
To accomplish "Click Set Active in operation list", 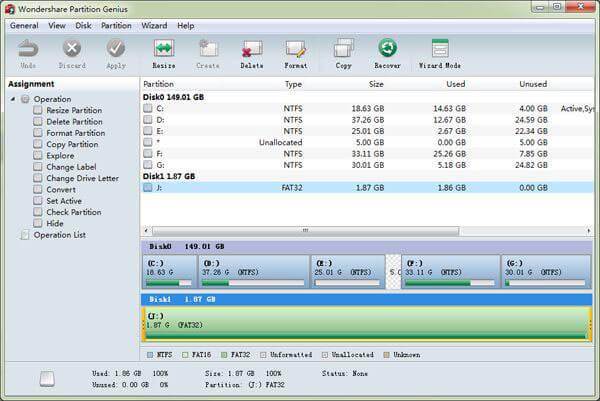I will 65,201.
